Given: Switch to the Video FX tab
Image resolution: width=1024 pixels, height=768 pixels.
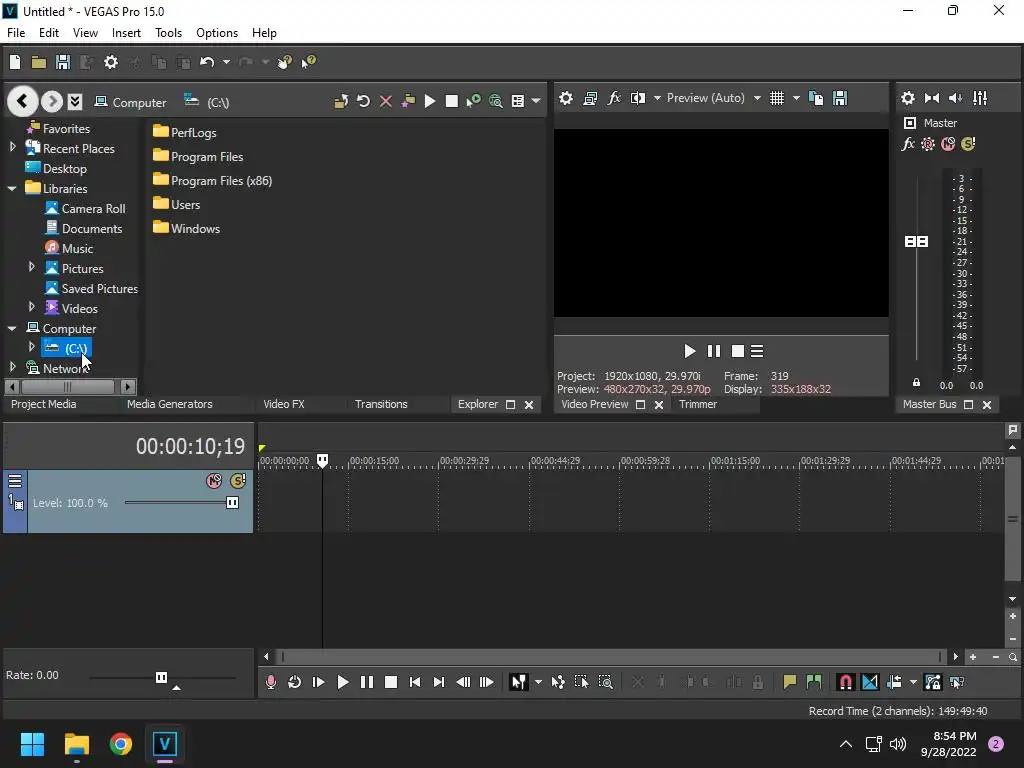Looking at the screenshot, I should click(283, 404).
